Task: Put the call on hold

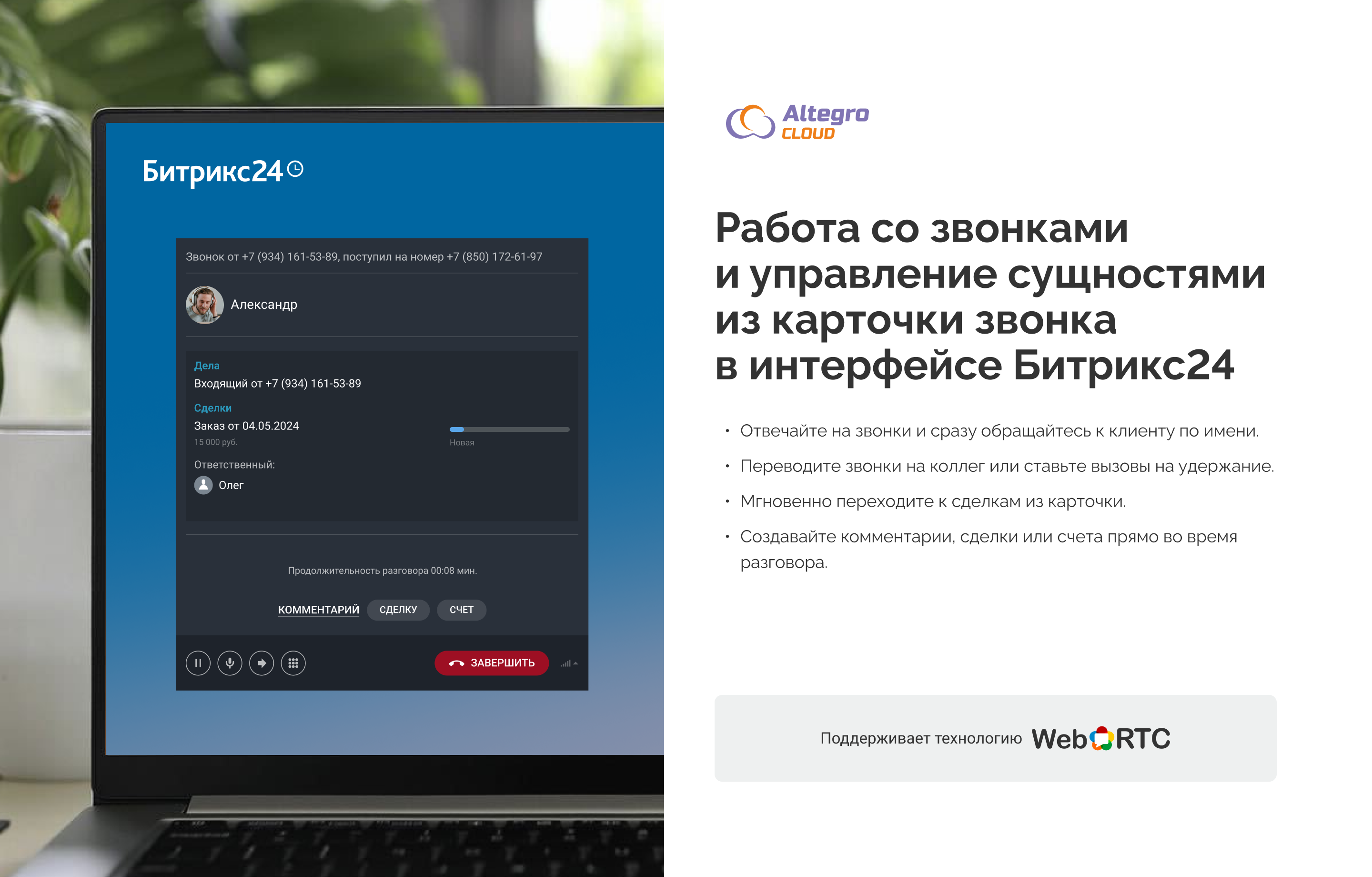Action: [198, 663]
